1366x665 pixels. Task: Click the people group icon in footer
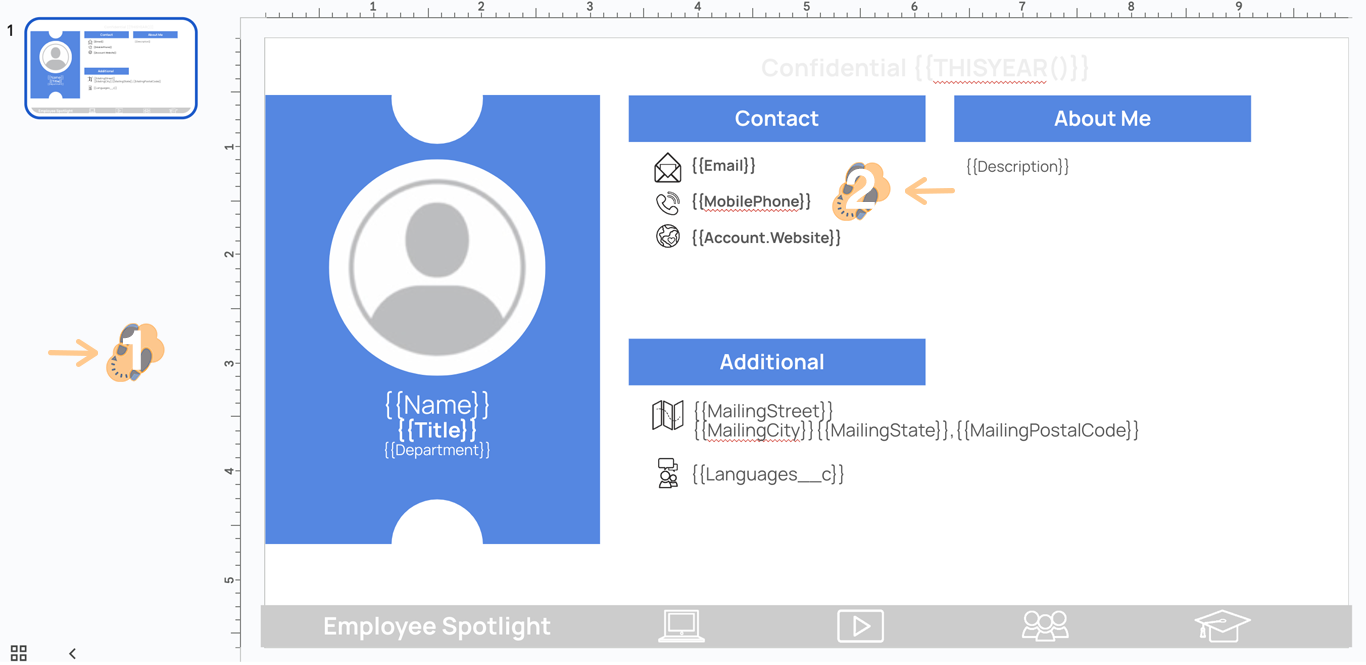(1044, 626)
